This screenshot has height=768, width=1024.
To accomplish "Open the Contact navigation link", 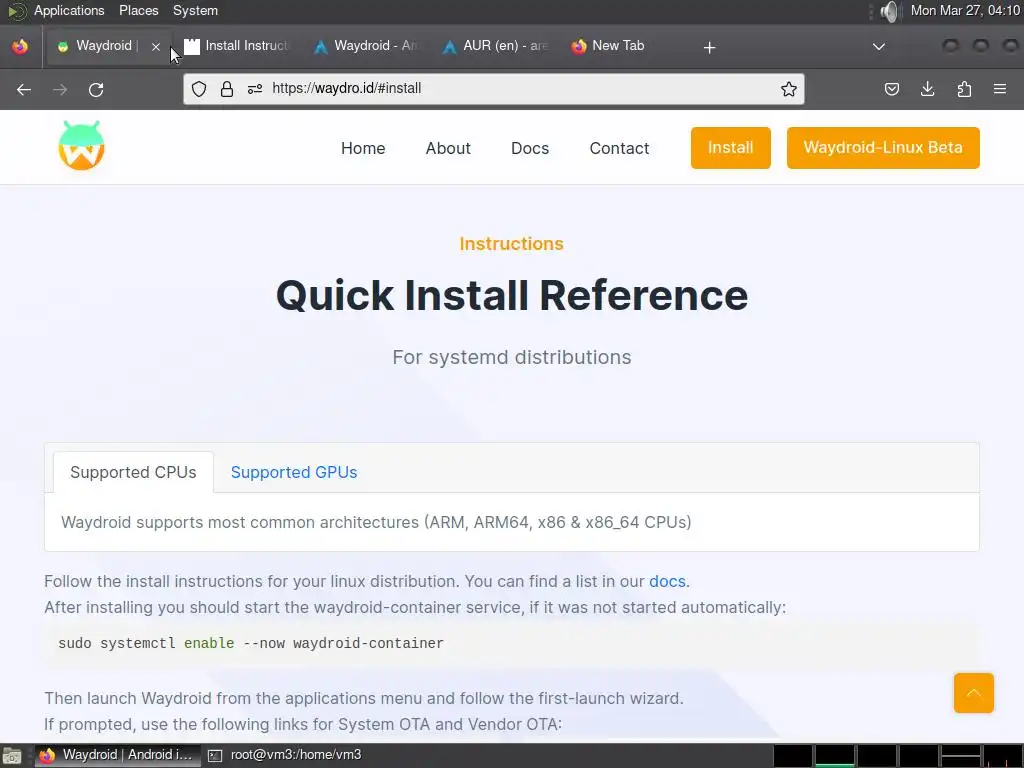I will [619, 148].
